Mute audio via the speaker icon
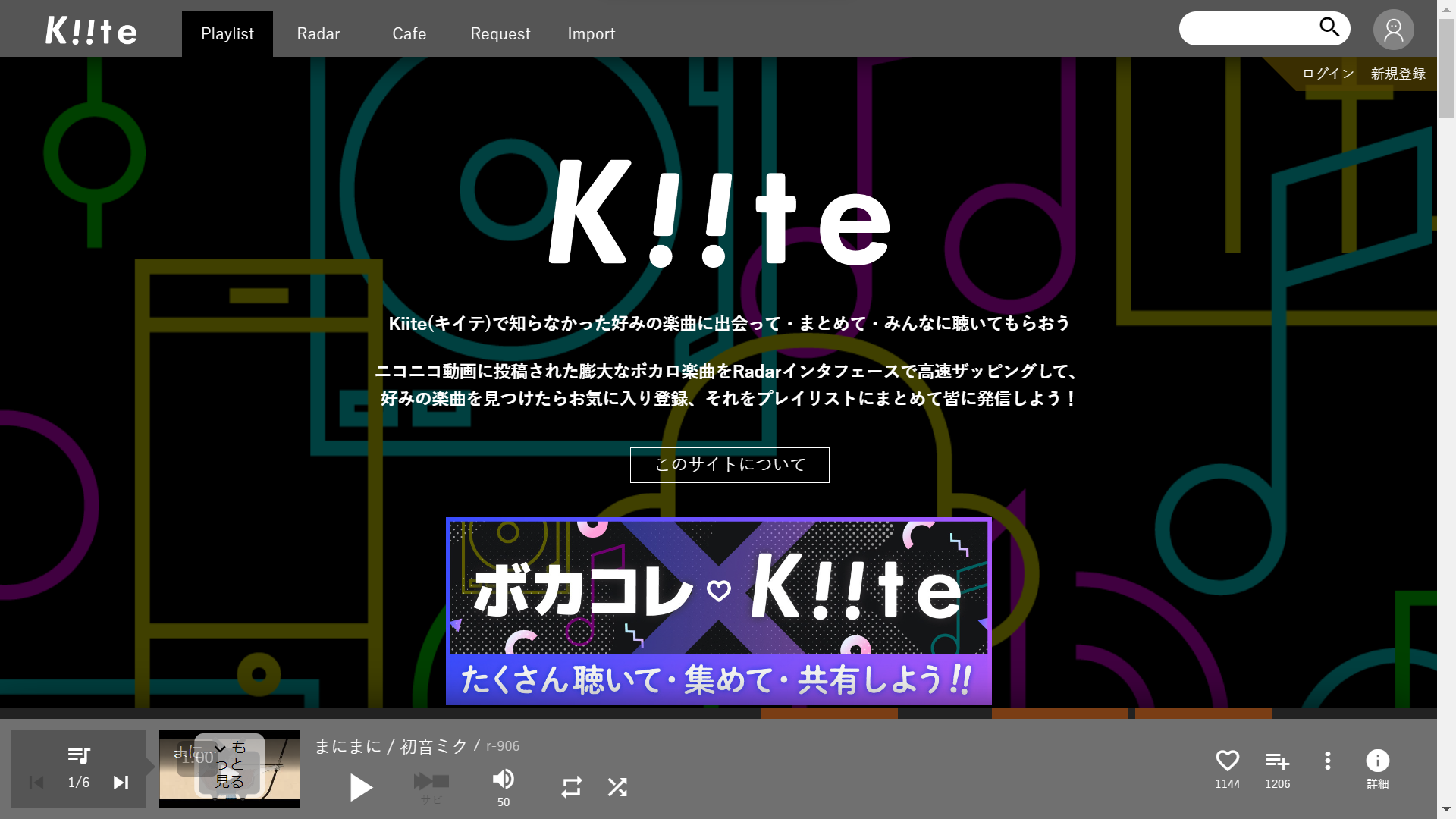 504,778
